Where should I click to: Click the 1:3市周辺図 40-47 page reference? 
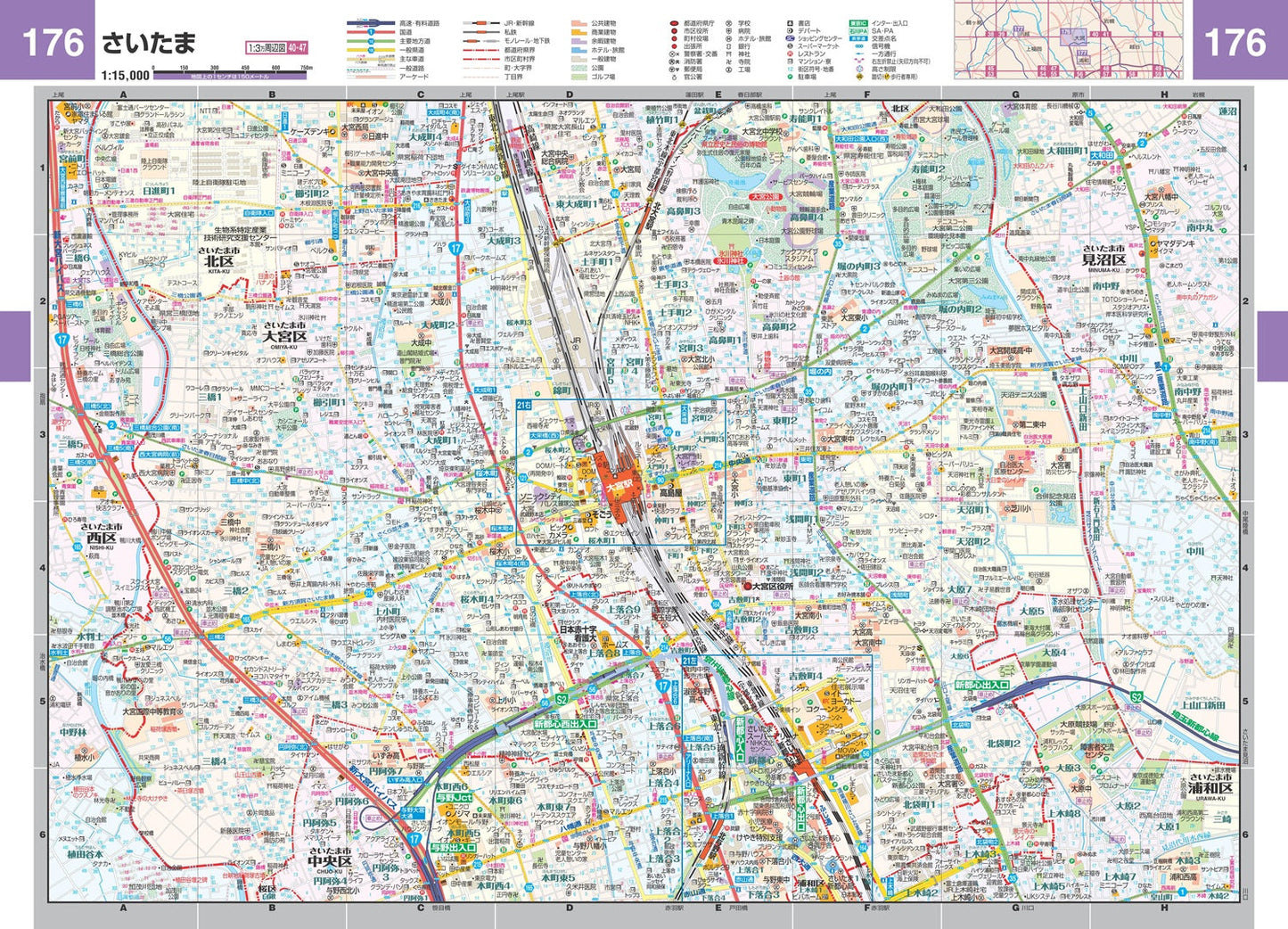coord(277,48)
